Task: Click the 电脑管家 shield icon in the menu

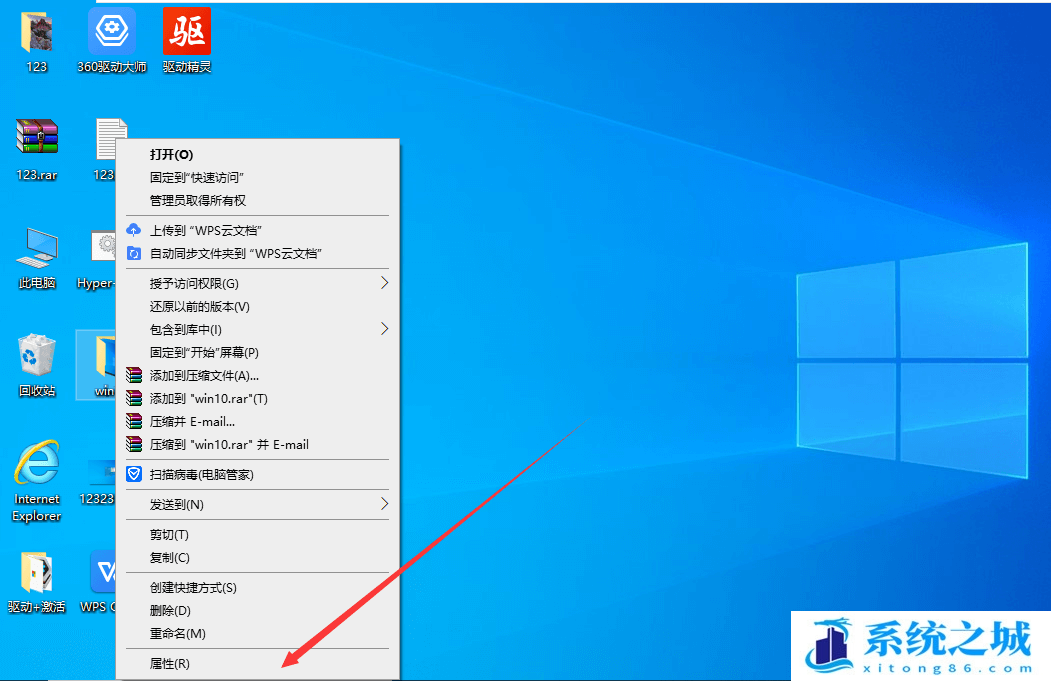Action: pyautogui.click(x=134, y=475)
